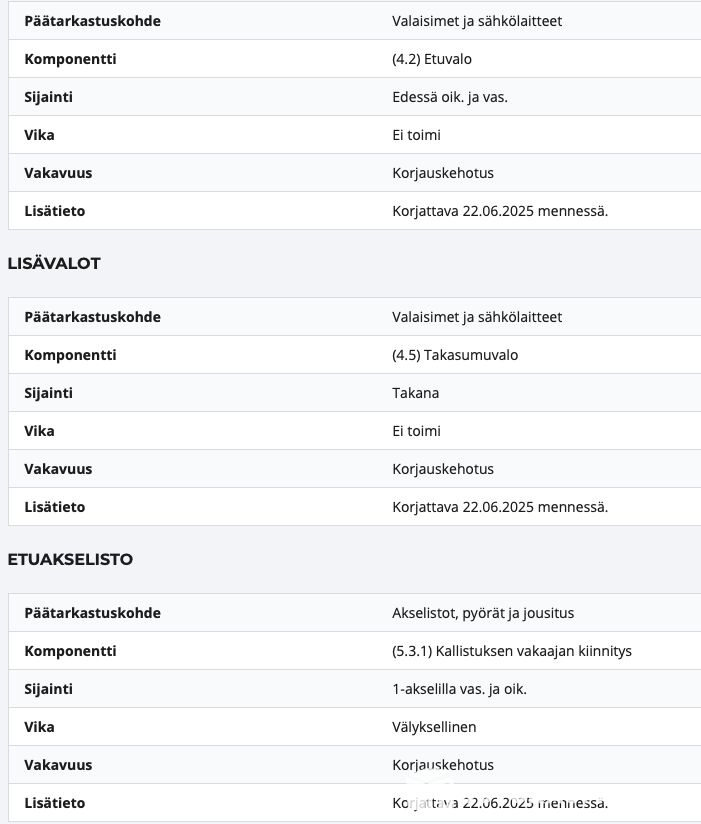The height and width of the screenshot is (824, 701).
Task: Click 'Vakavuus' label in the top table
Action: click(x=58, y=173)
